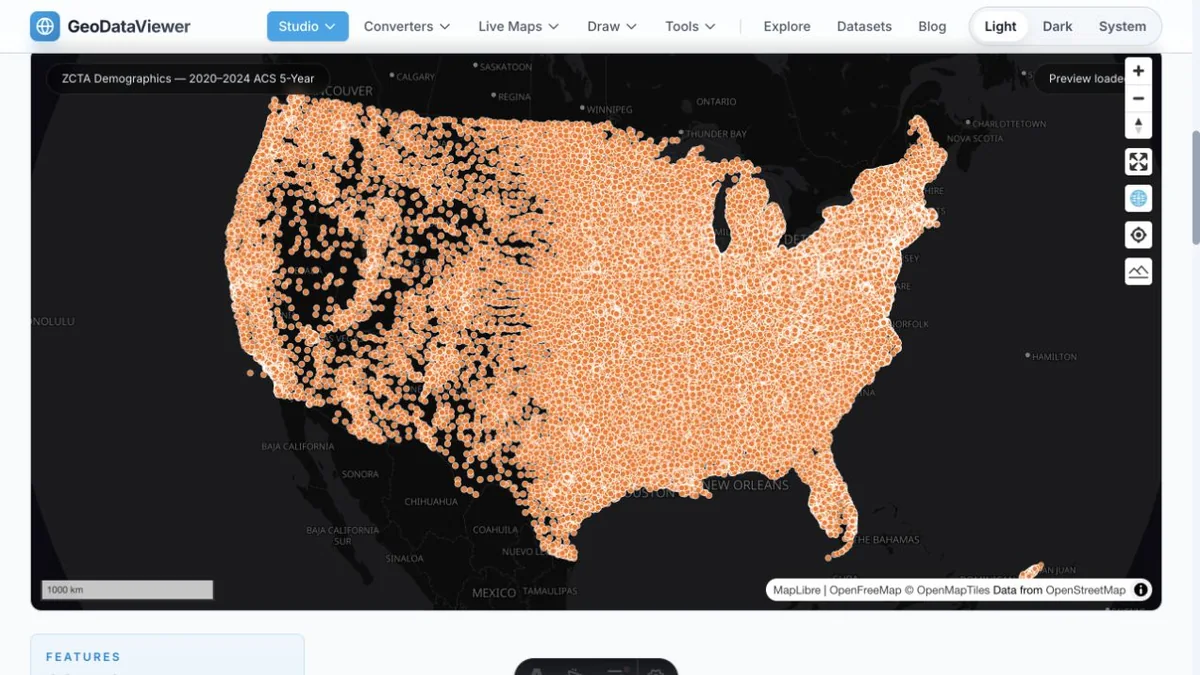Switch to the Dark theme

[x=1057, y=26]
